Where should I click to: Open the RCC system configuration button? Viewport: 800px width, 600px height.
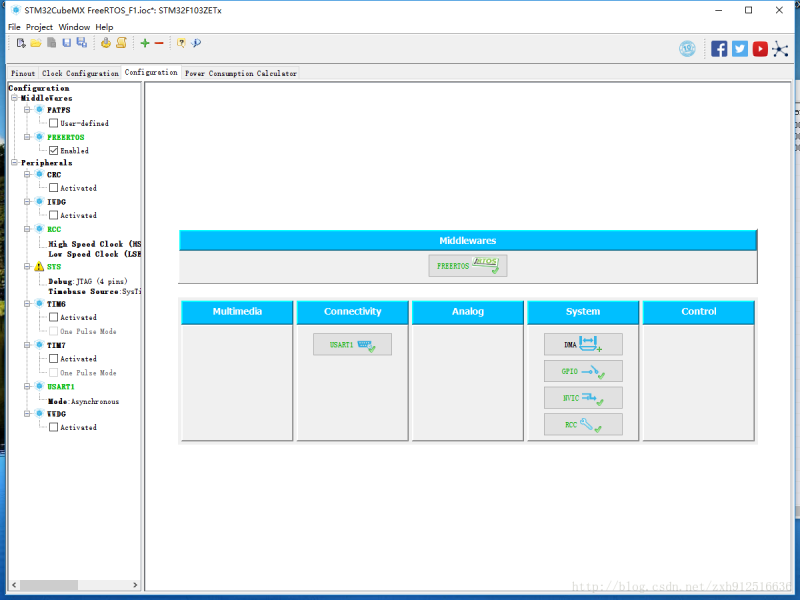(x=583, y=424)
